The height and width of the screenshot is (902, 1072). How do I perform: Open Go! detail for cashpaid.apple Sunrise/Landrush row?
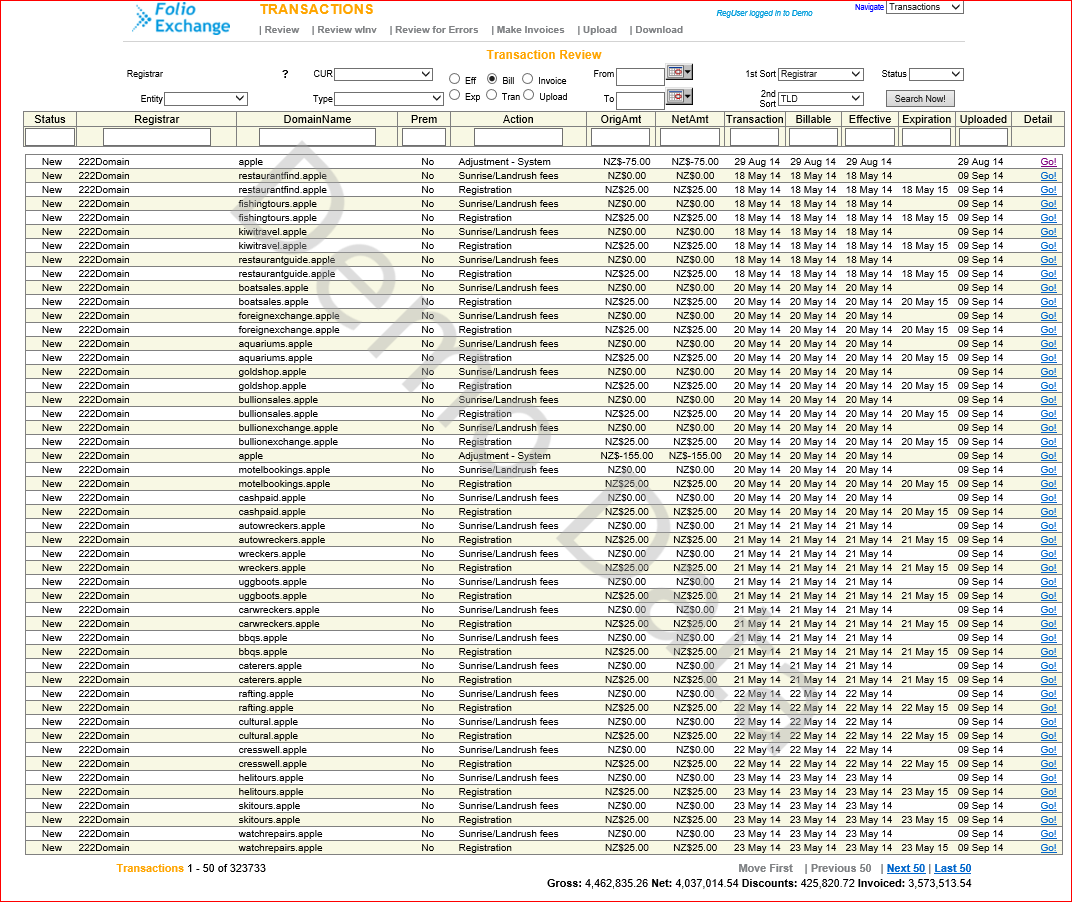(x=1048, y=498)
